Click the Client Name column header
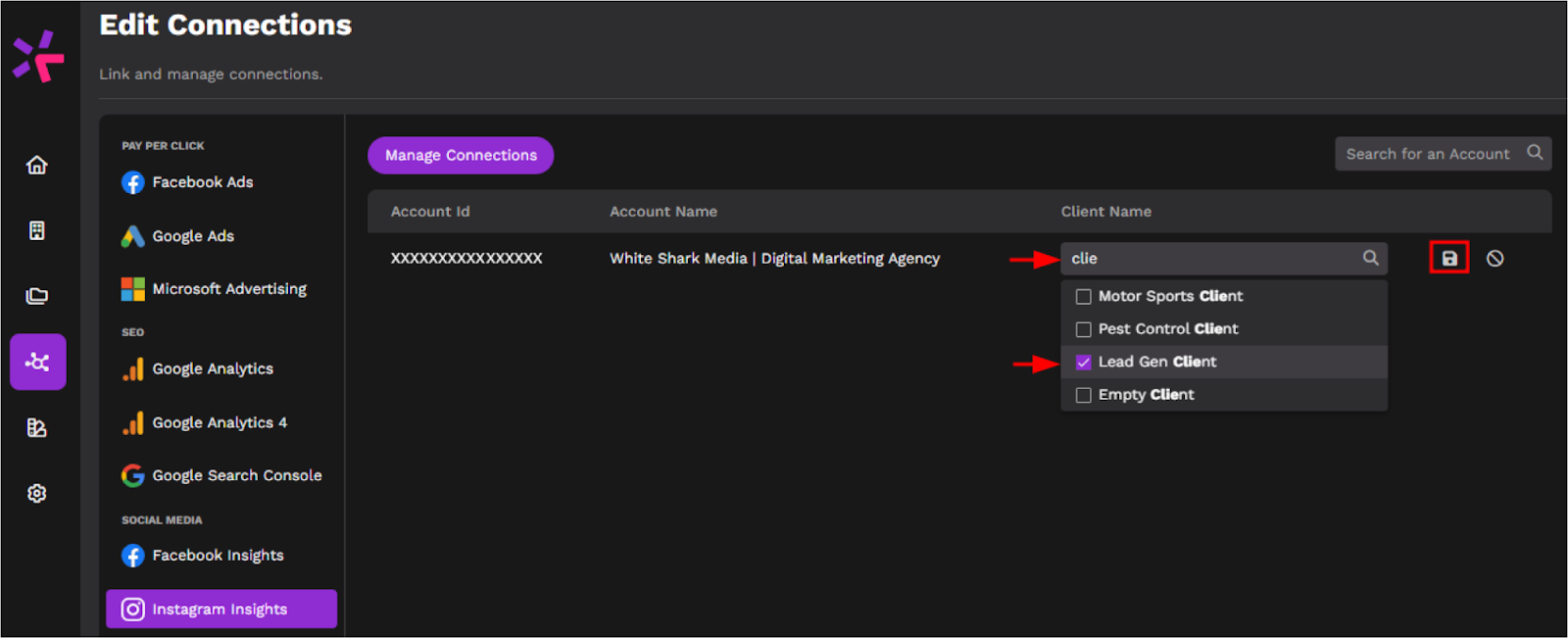Image resolution: width=1568 pixels, height=638 pixels. point(1106,212)
